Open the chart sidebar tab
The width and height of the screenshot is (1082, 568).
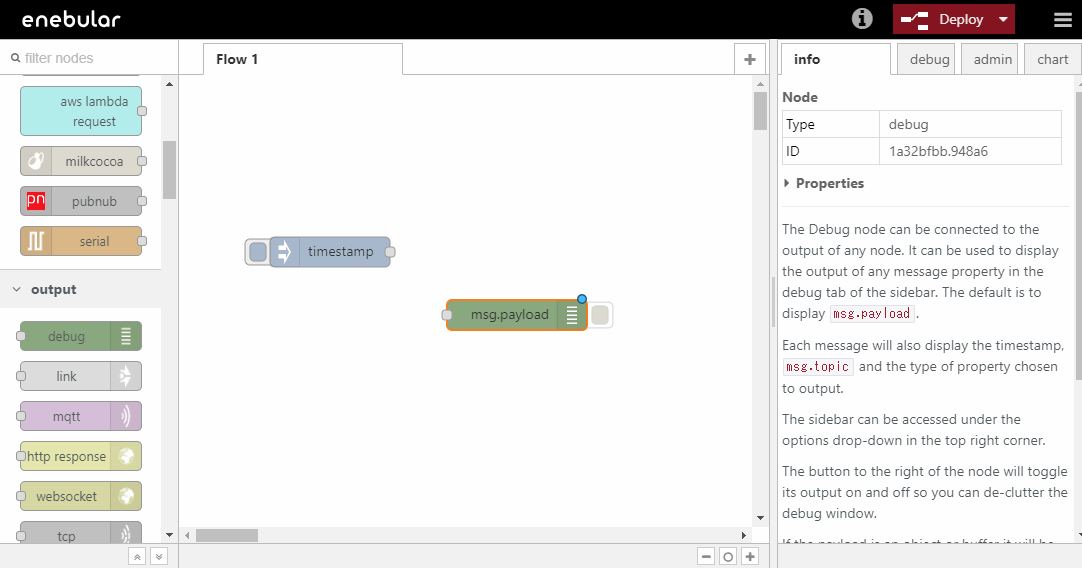point(1052,59)
